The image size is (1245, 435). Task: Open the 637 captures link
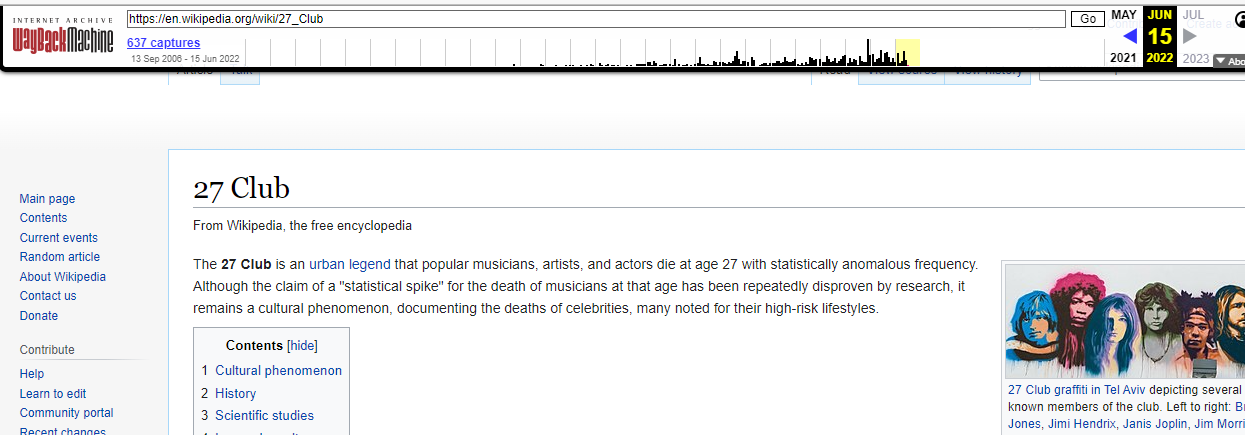click(x=163, y=43)
